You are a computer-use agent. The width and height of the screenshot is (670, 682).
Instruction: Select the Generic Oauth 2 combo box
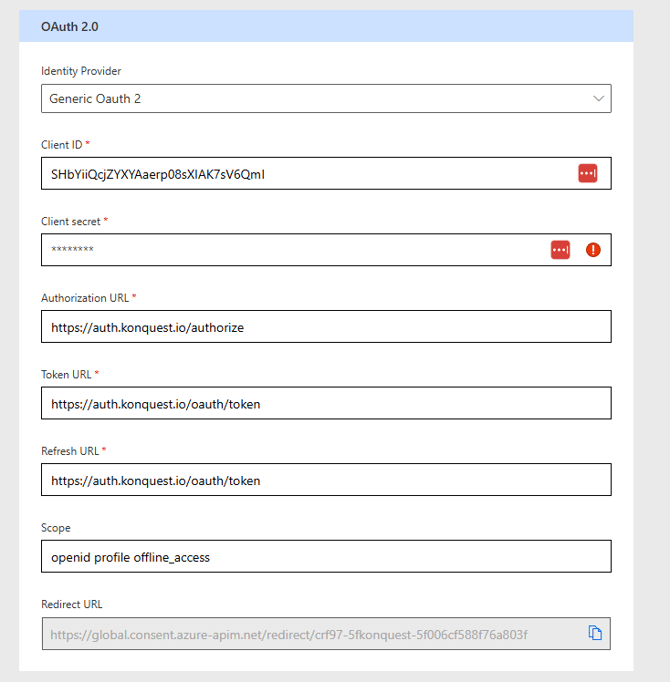tap(326, 98)
